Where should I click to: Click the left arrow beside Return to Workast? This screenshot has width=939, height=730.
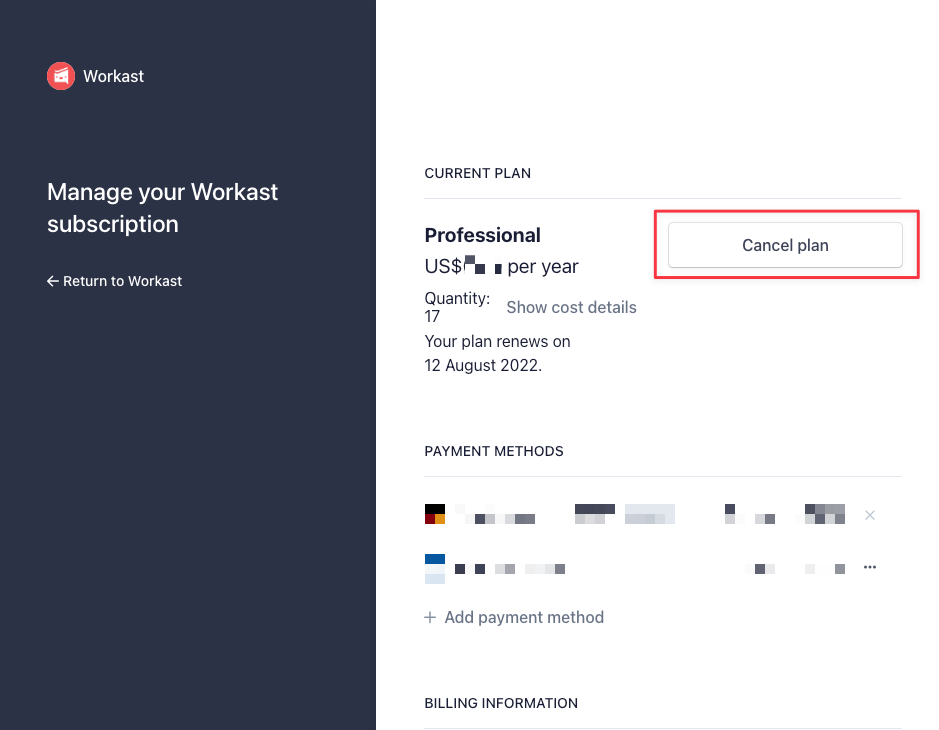click(53, 281)
